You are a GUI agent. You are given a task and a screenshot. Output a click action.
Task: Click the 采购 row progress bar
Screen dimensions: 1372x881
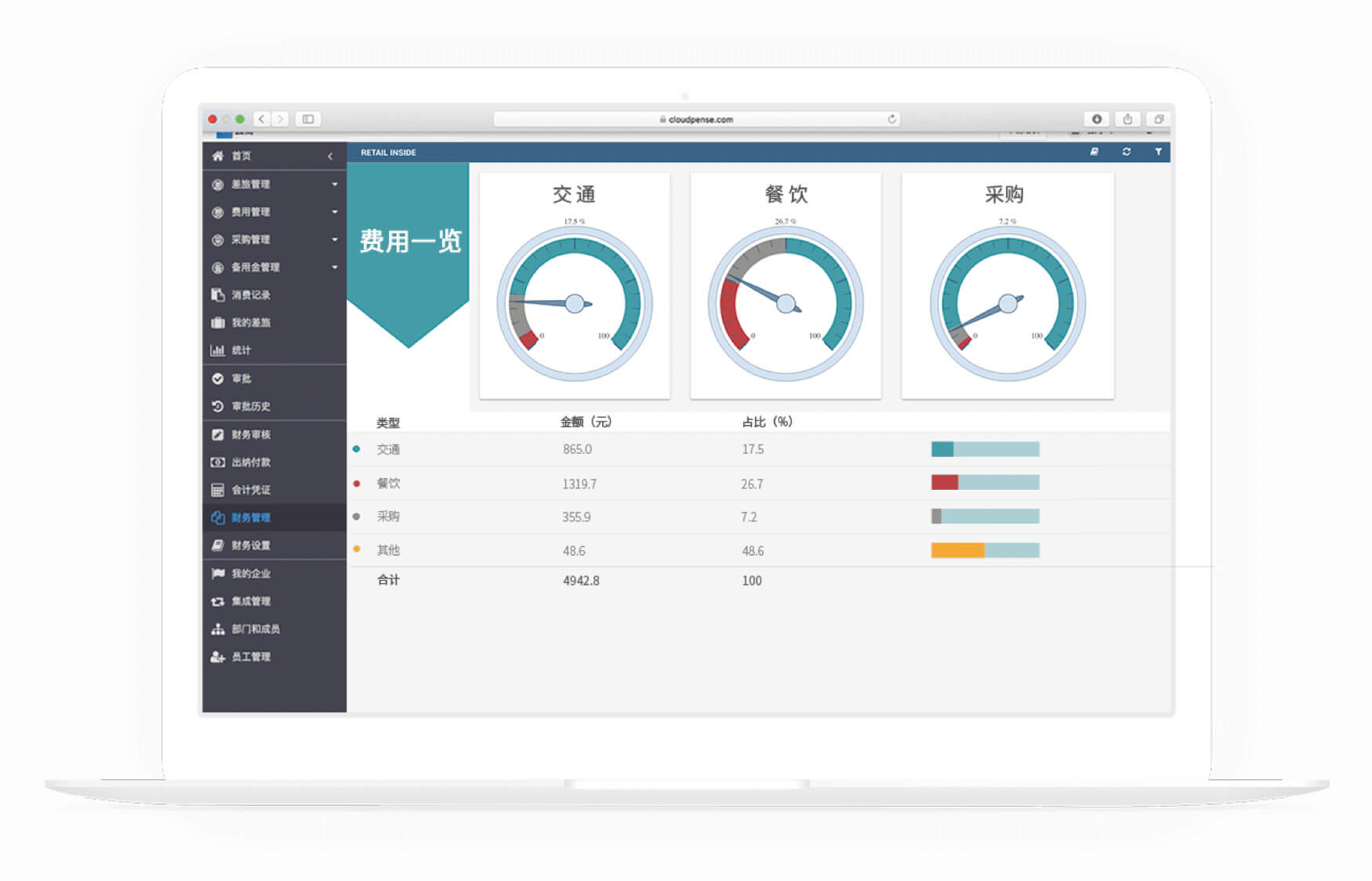985,516
